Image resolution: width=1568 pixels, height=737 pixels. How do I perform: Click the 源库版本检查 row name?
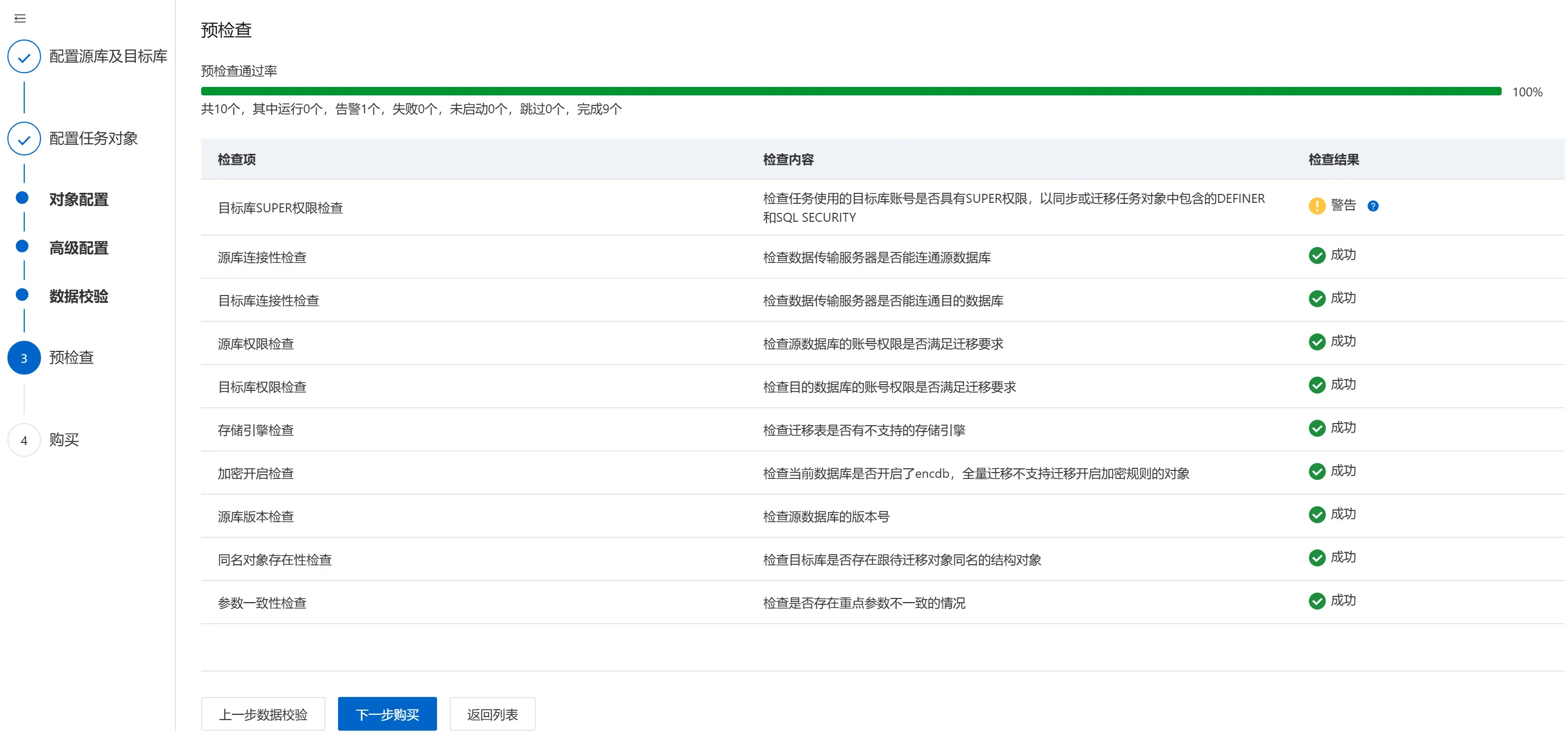(x=256, y=517)
